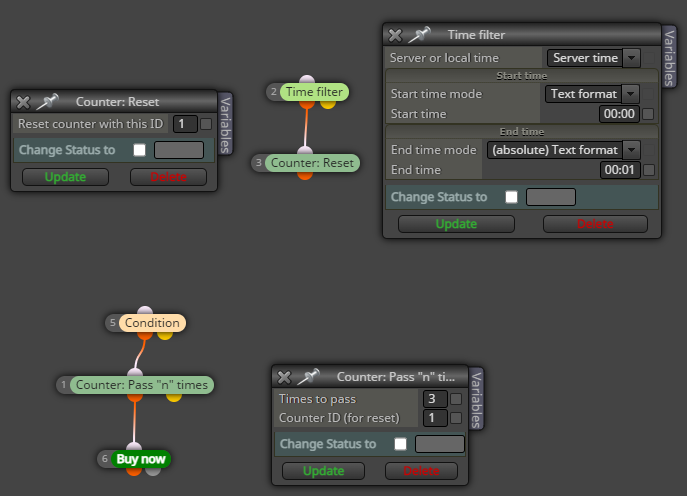Close the Counter: Reset panel
Viewport: 687px width, 496px height.
(x=23, y=102)
